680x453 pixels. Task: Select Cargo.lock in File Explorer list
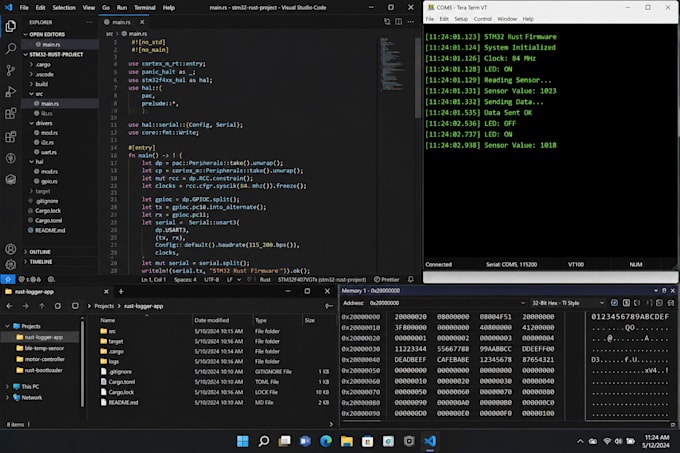pos(121,392)
